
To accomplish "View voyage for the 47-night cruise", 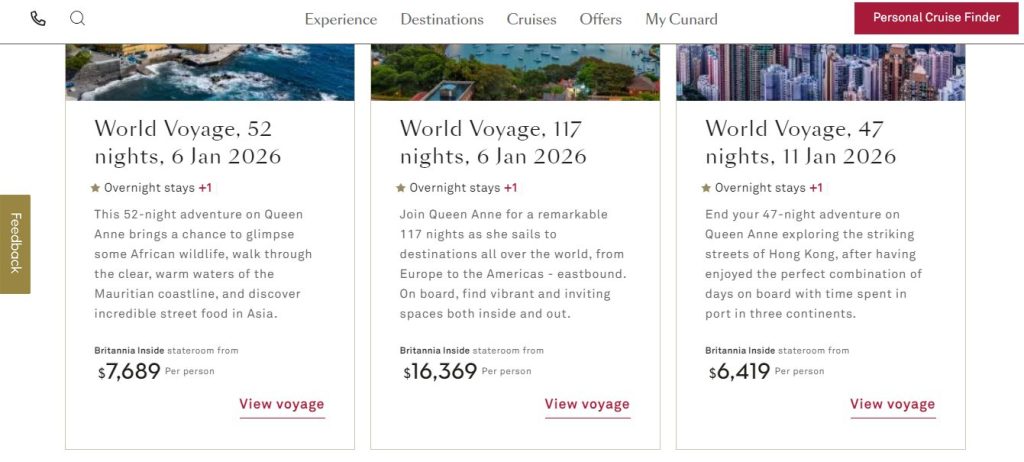I will pos(892,405).
